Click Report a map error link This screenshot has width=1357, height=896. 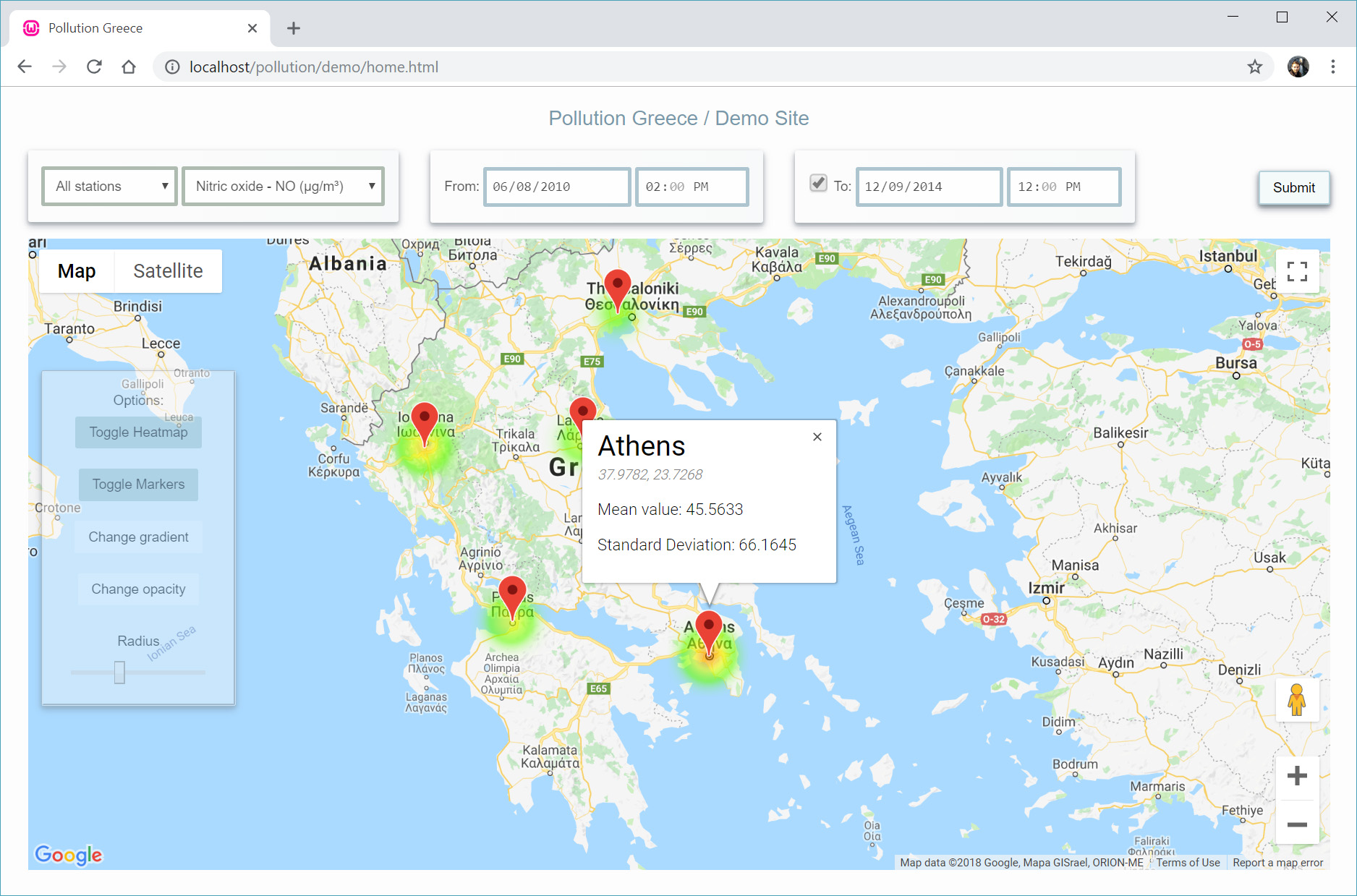click(1277, 862)
